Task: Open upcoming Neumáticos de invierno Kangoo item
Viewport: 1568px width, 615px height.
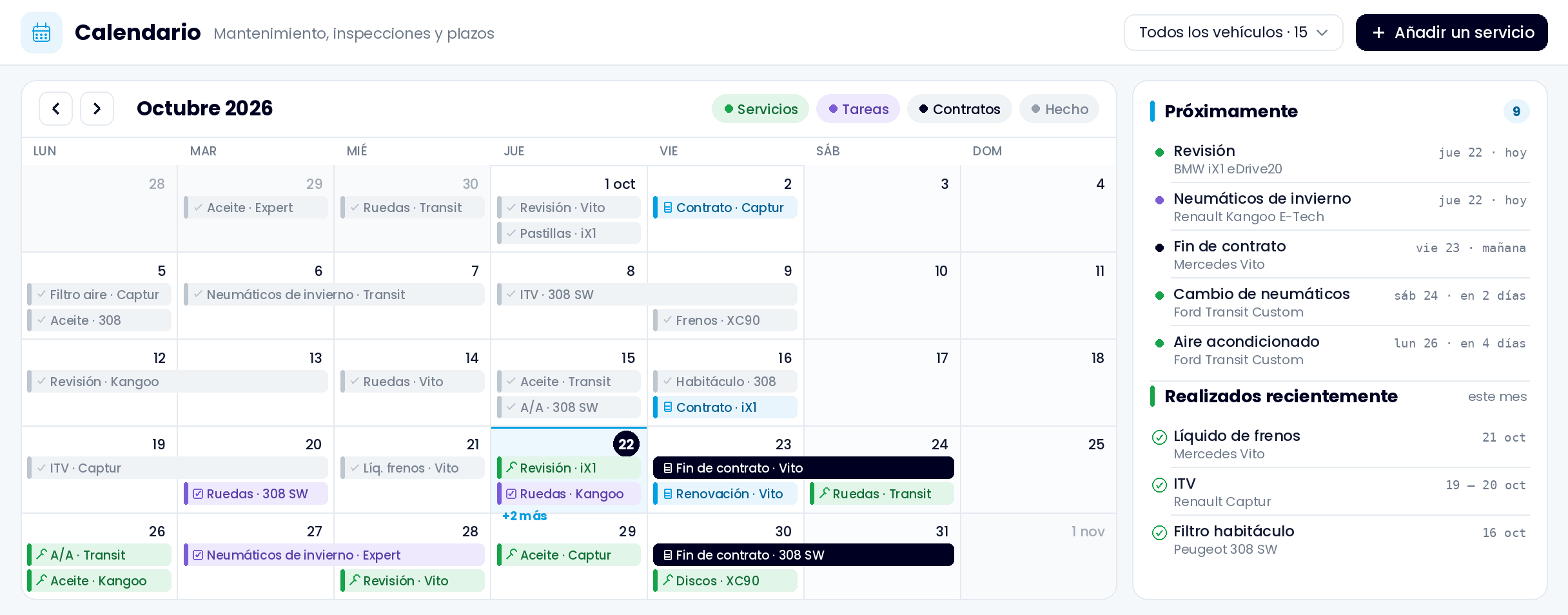Action: click(1340, 207)
